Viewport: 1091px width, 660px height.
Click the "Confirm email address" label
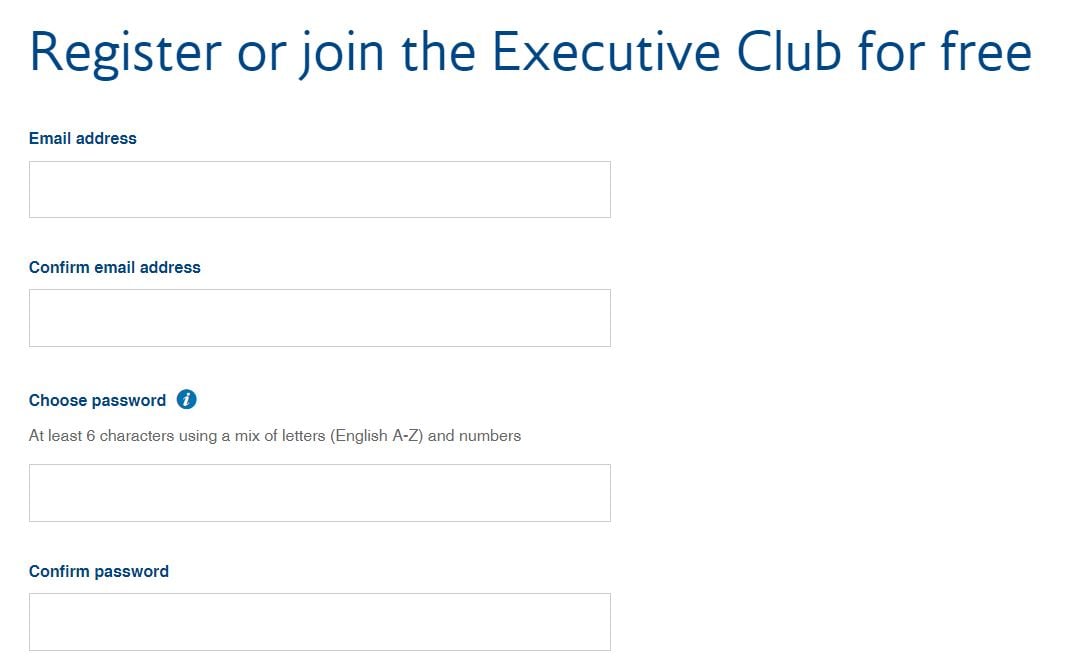[115, 267]
